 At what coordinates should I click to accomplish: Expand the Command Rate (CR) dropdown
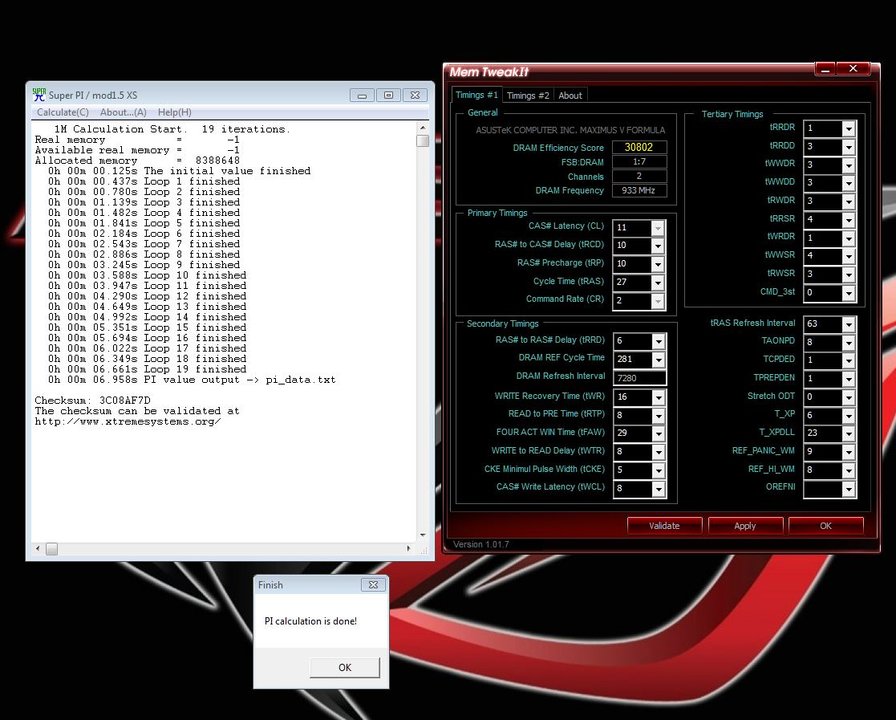(x=658, y=301)
